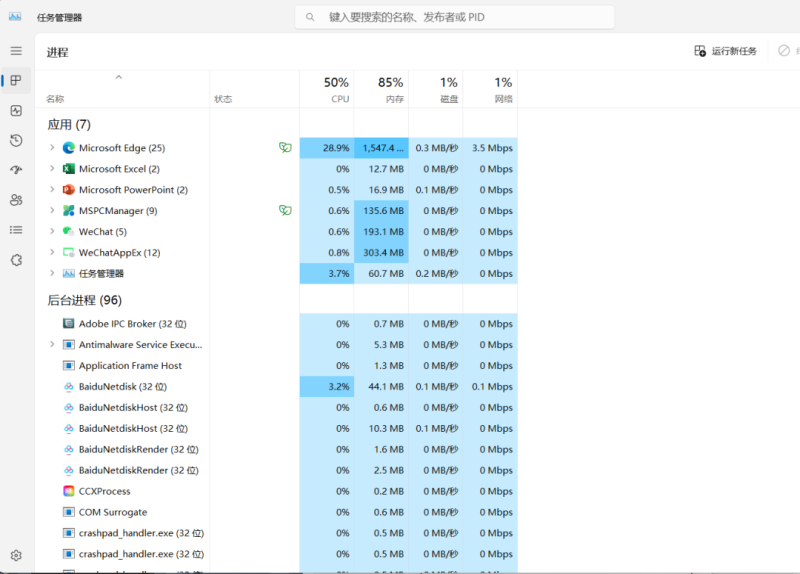
Task: Click the WeChat process icon
Action: [68, 231]
